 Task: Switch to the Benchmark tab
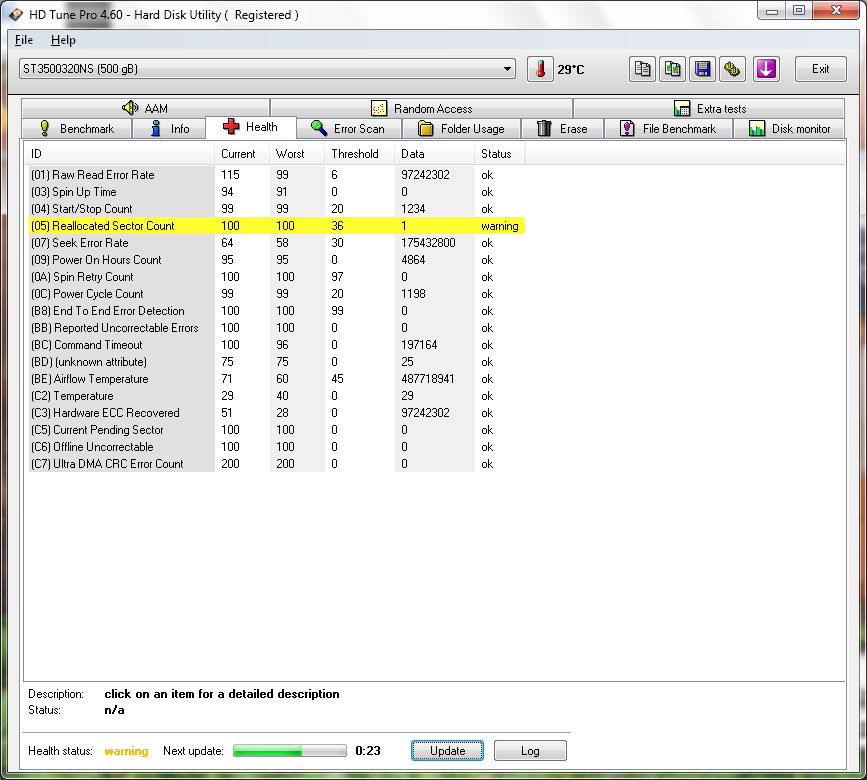click(77, 129)
